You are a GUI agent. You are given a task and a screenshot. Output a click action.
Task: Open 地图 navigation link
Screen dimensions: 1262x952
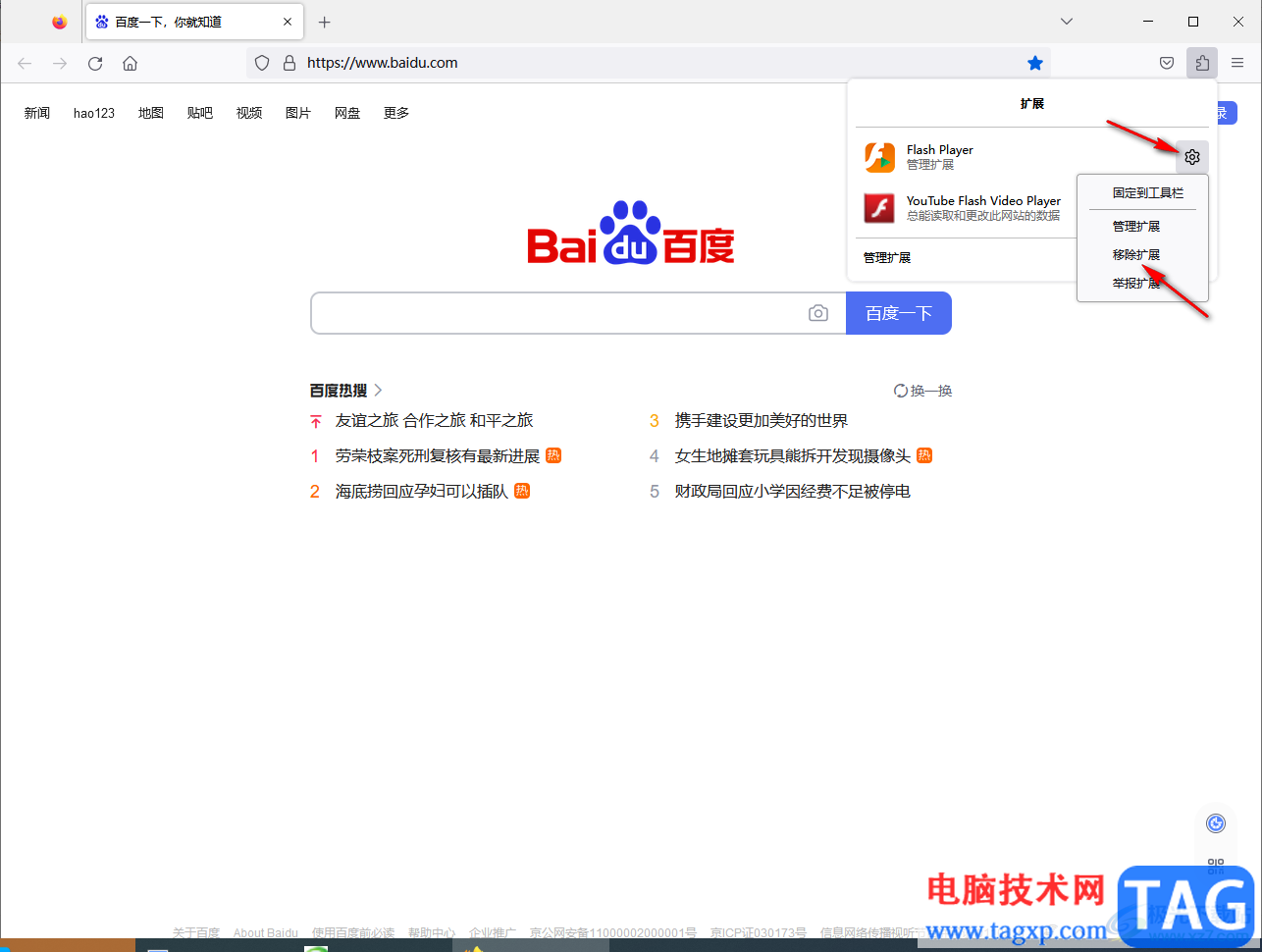151,113
